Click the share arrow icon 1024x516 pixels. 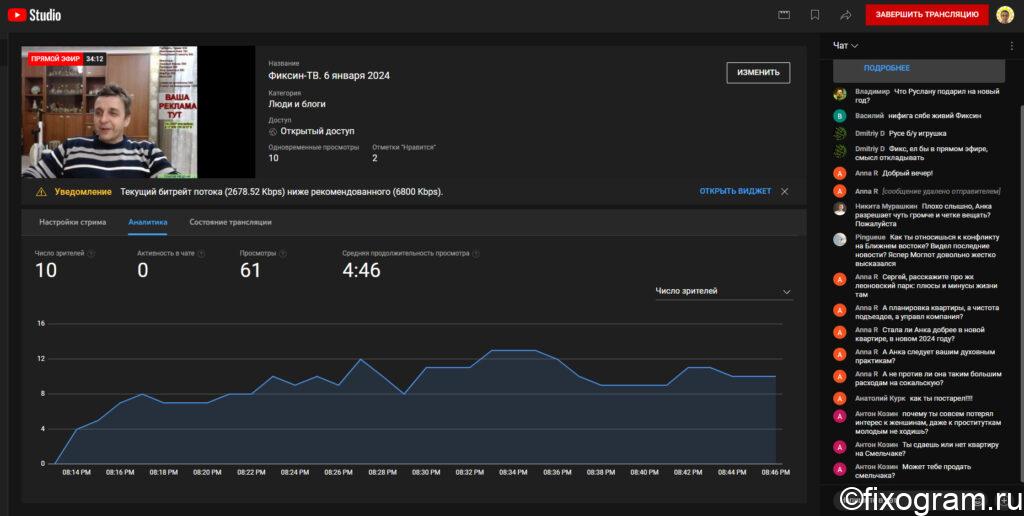click(x=846, y=14)
